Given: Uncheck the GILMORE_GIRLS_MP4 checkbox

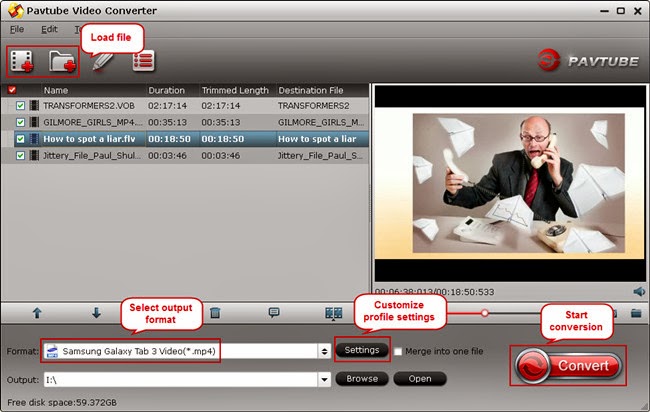Looking at the screenshot, I should pyautogui.click(x=20, y=122).
